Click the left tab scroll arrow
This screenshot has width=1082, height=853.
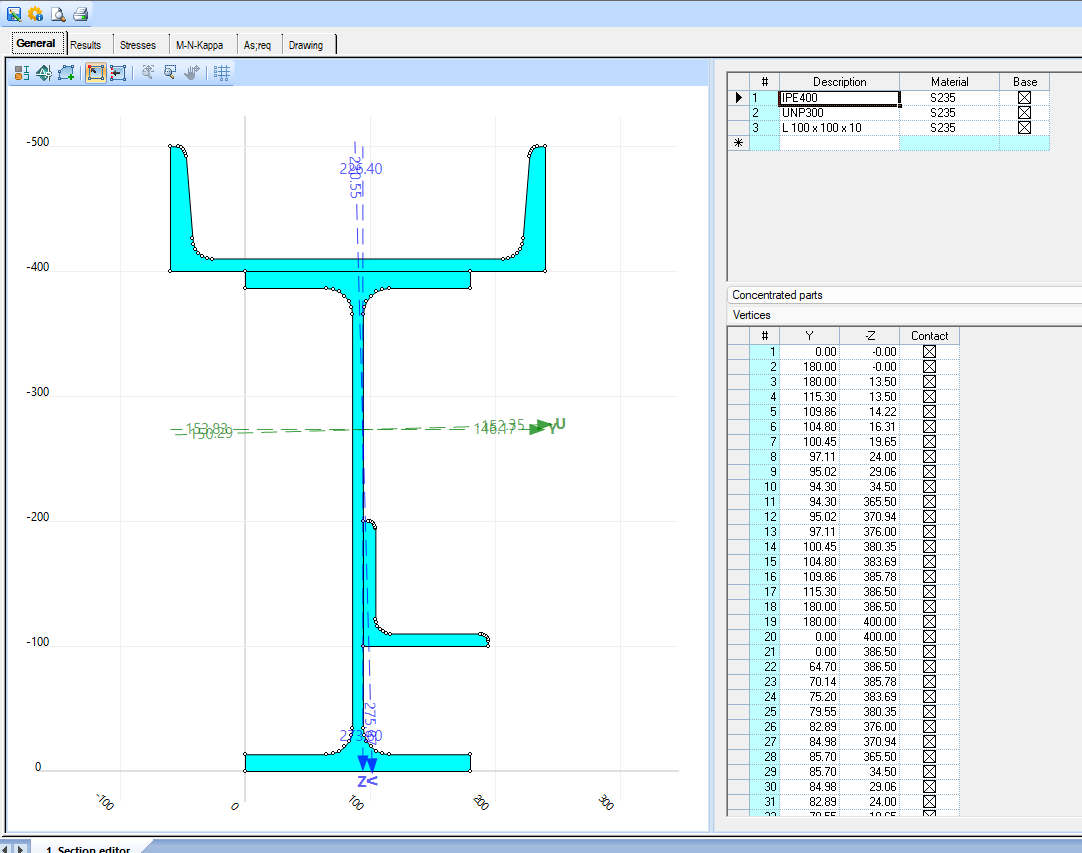[x=6, y=848]
